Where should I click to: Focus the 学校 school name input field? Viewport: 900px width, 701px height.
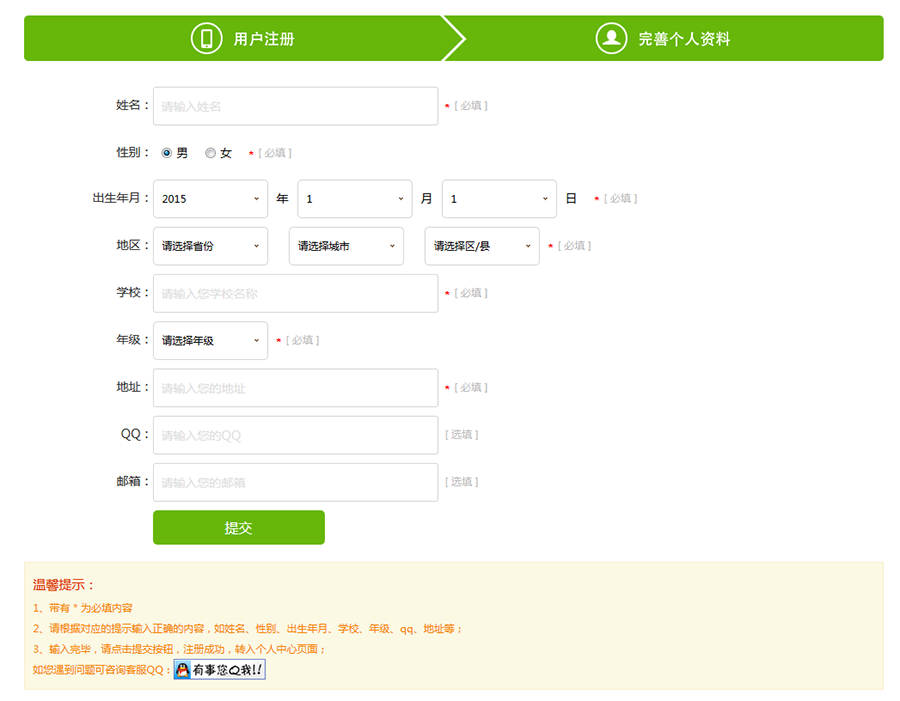296,293
